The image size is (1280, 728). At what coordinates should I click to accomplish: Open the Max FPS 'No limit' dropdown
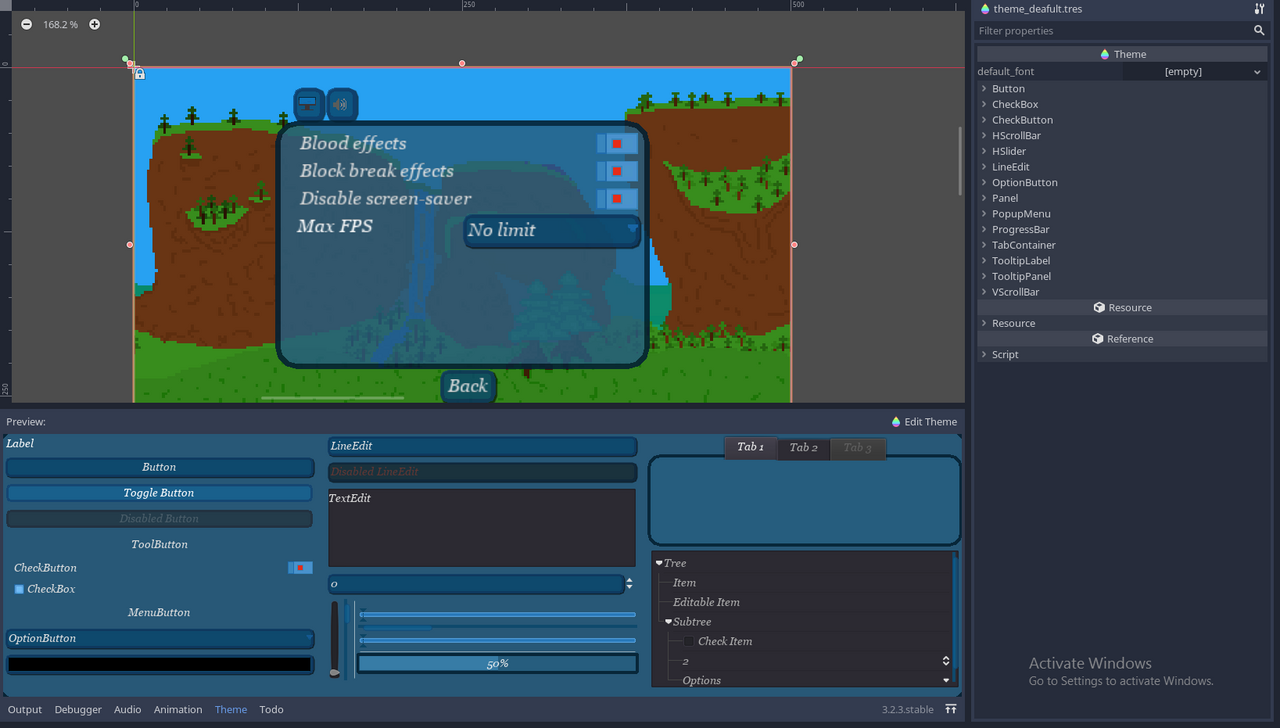[x=552, y=231]
